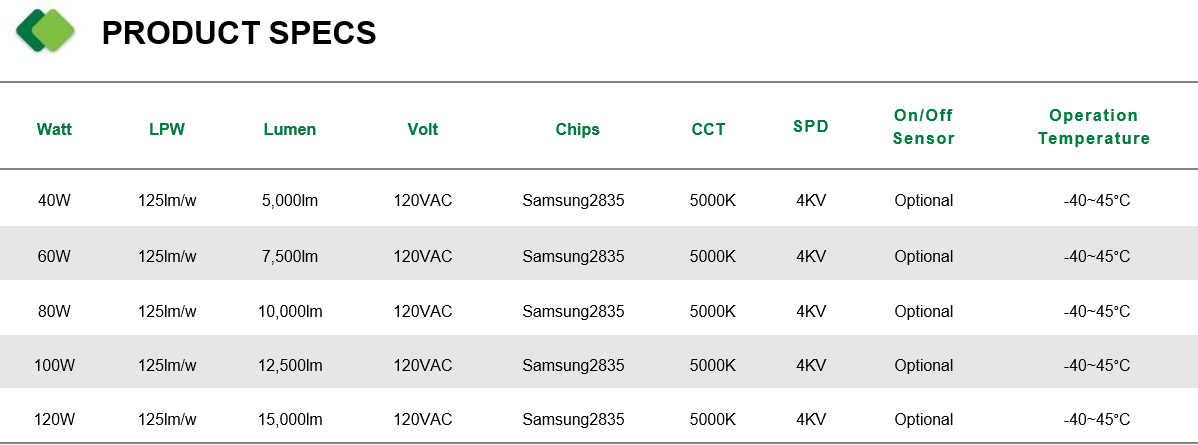Click the SPD column header
This screenshot has height=445, width=1198.
[811, 126]
